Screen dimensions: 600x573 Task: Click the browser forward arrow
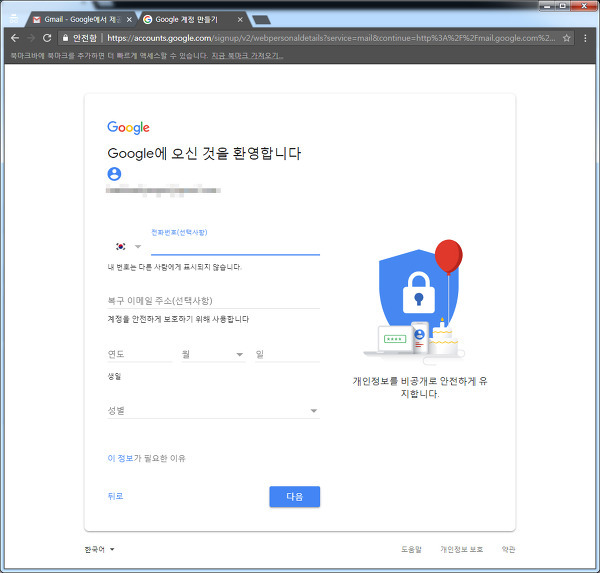click(31, 38)
